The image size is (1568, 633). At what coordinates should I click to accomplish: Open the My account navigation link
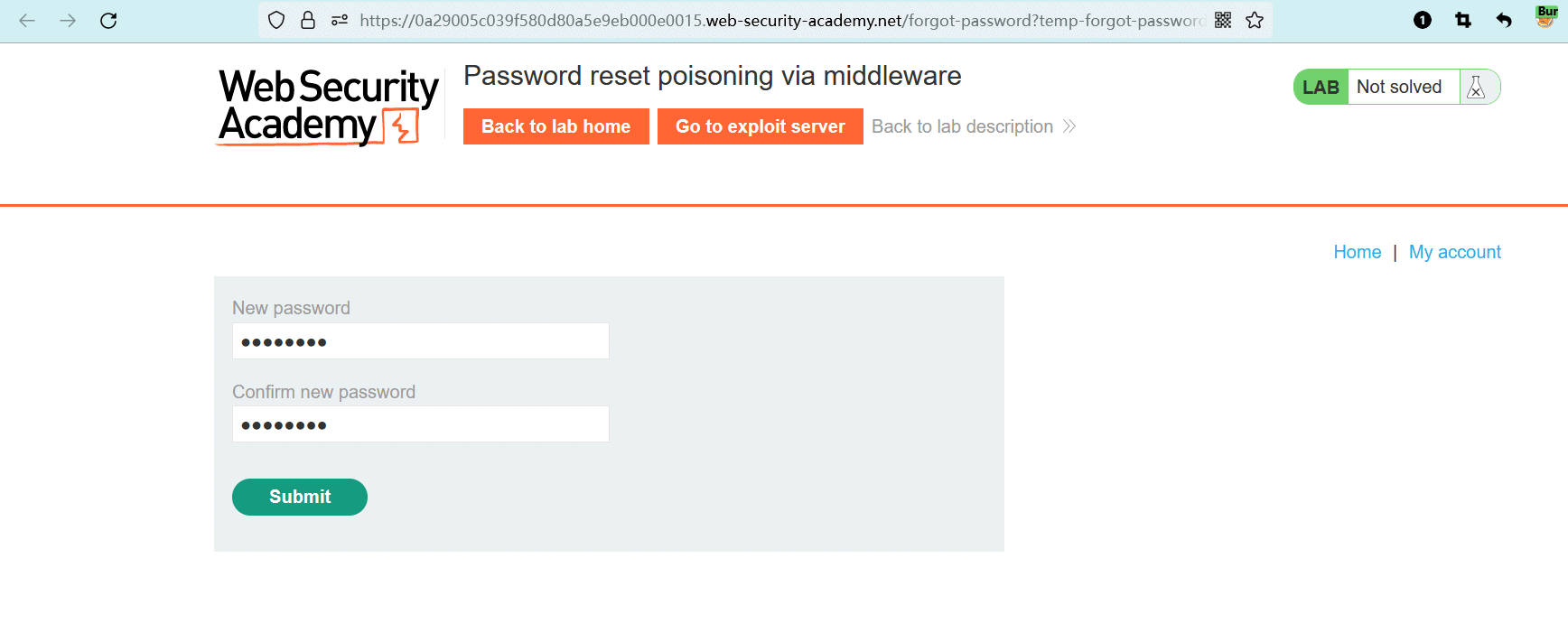click(1454, 252)
